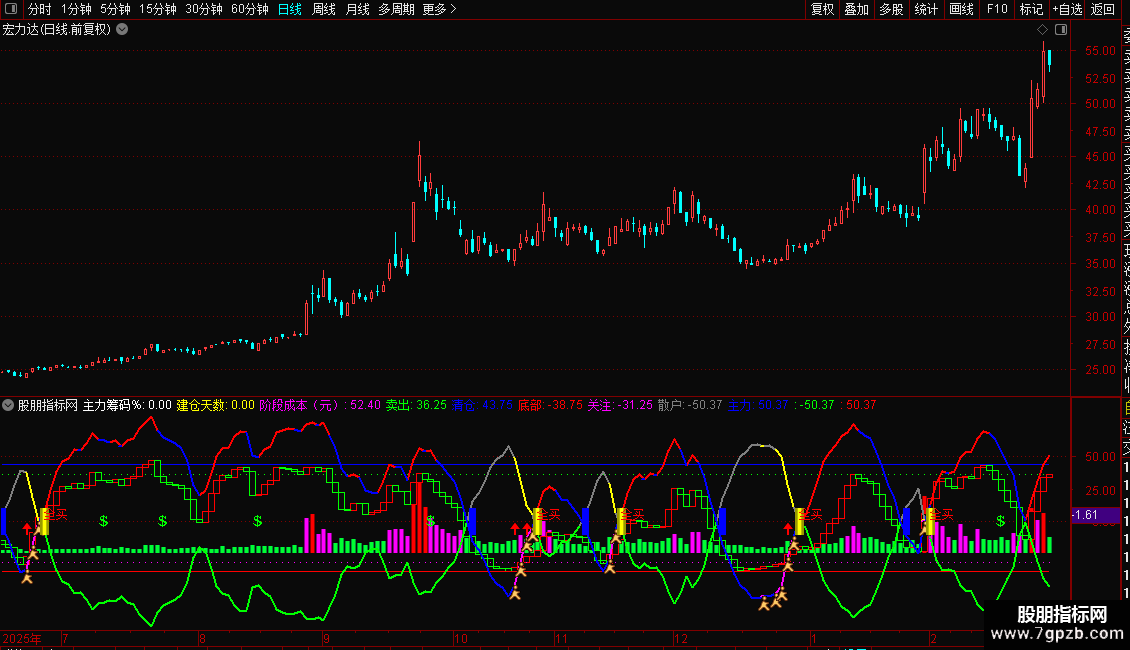1130x650 pixels.
Task: Click the 散户: -50.37 label
Action: [690, 405]
